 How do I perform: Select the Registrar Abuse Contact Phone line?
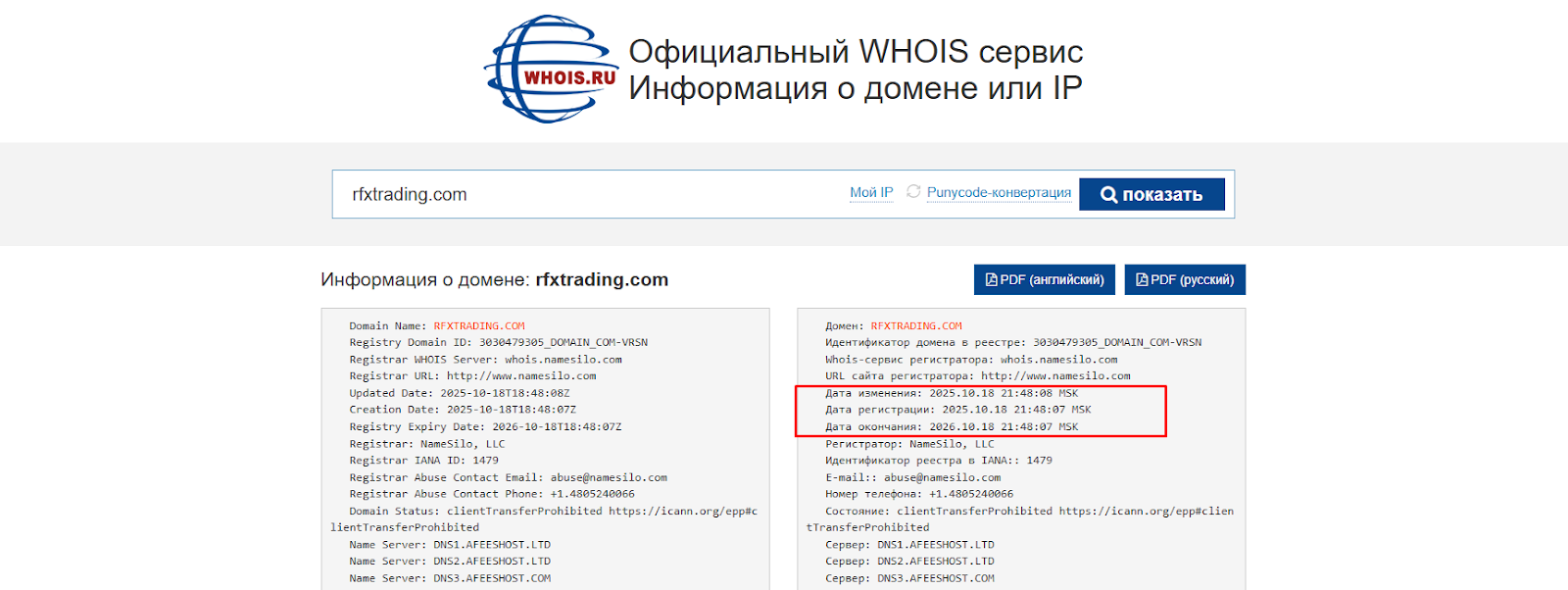(x=492, y=494)
